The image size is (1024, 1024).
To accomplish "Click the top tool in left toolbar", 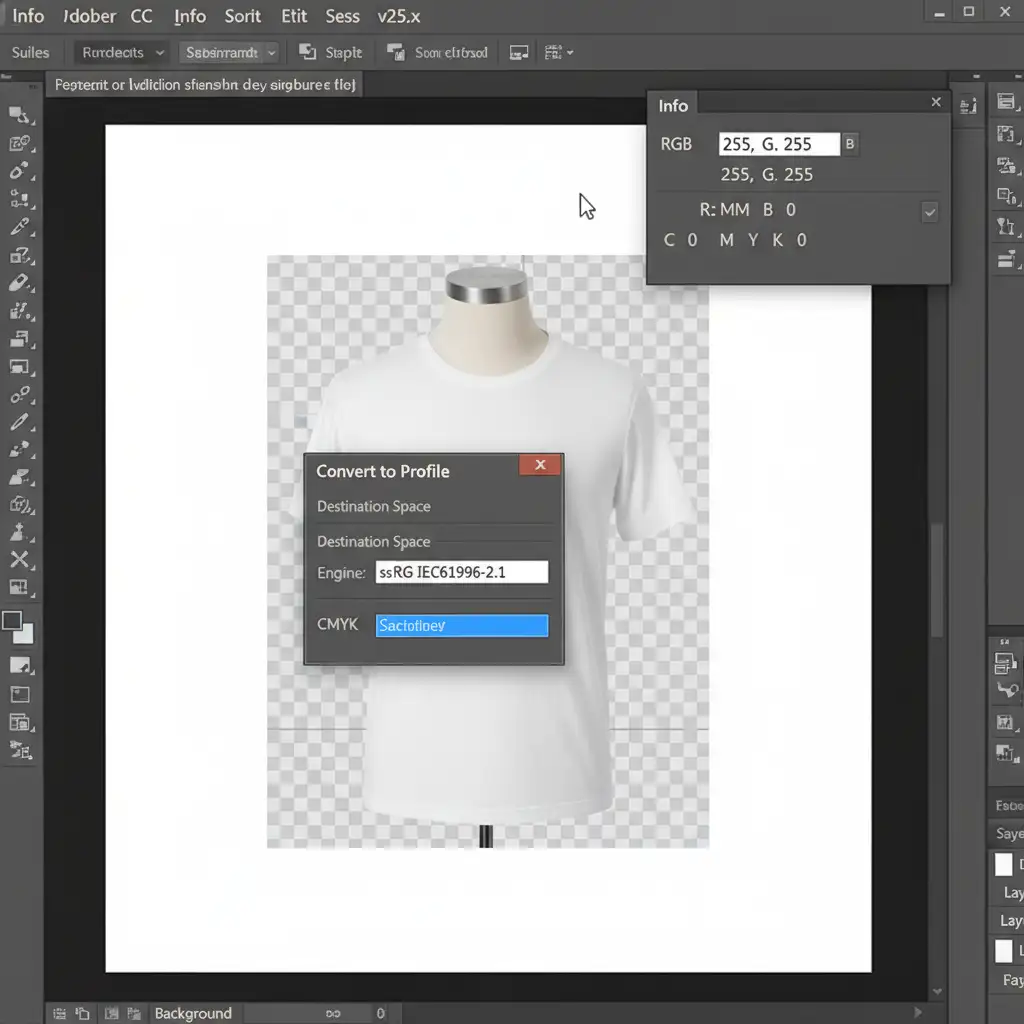I will 20,116.
